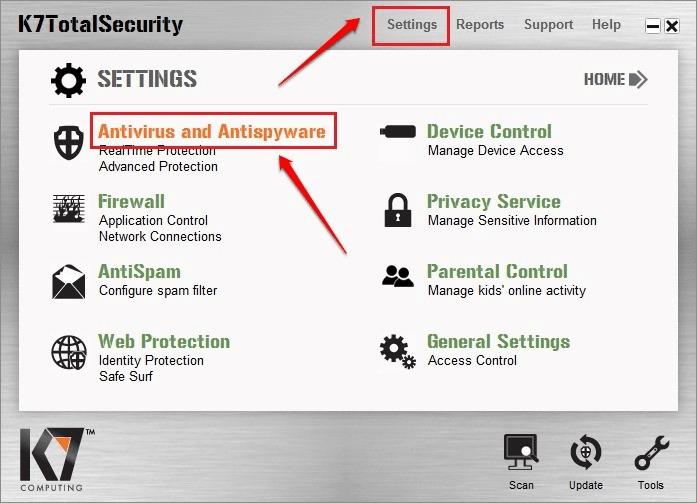Open the Help menu
The width and height of the screenshot is (697, 503).
point(606,24)
